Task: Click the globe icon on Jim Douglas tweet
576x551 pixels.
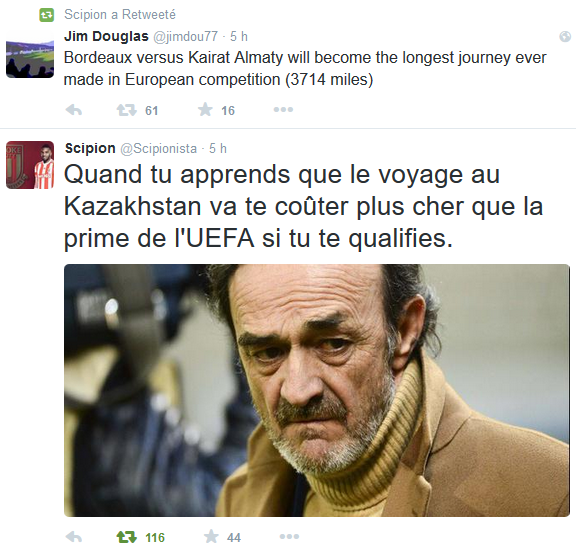Action: tap(565, 36)
